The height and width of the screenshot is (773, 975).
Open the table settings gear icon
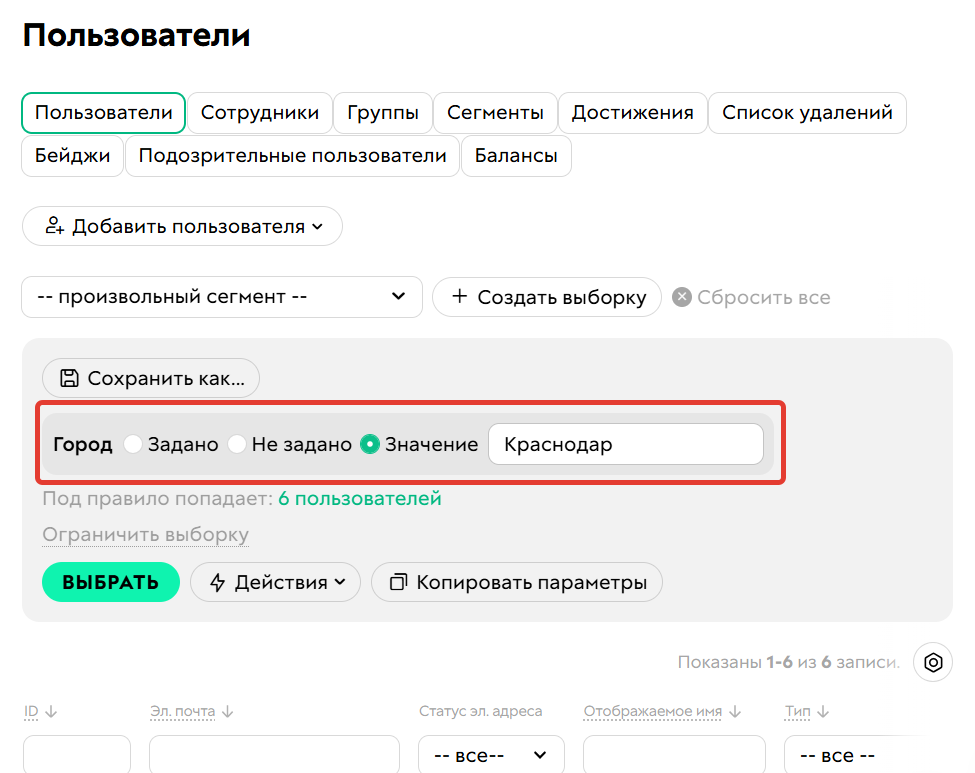(x=933, y=662)
